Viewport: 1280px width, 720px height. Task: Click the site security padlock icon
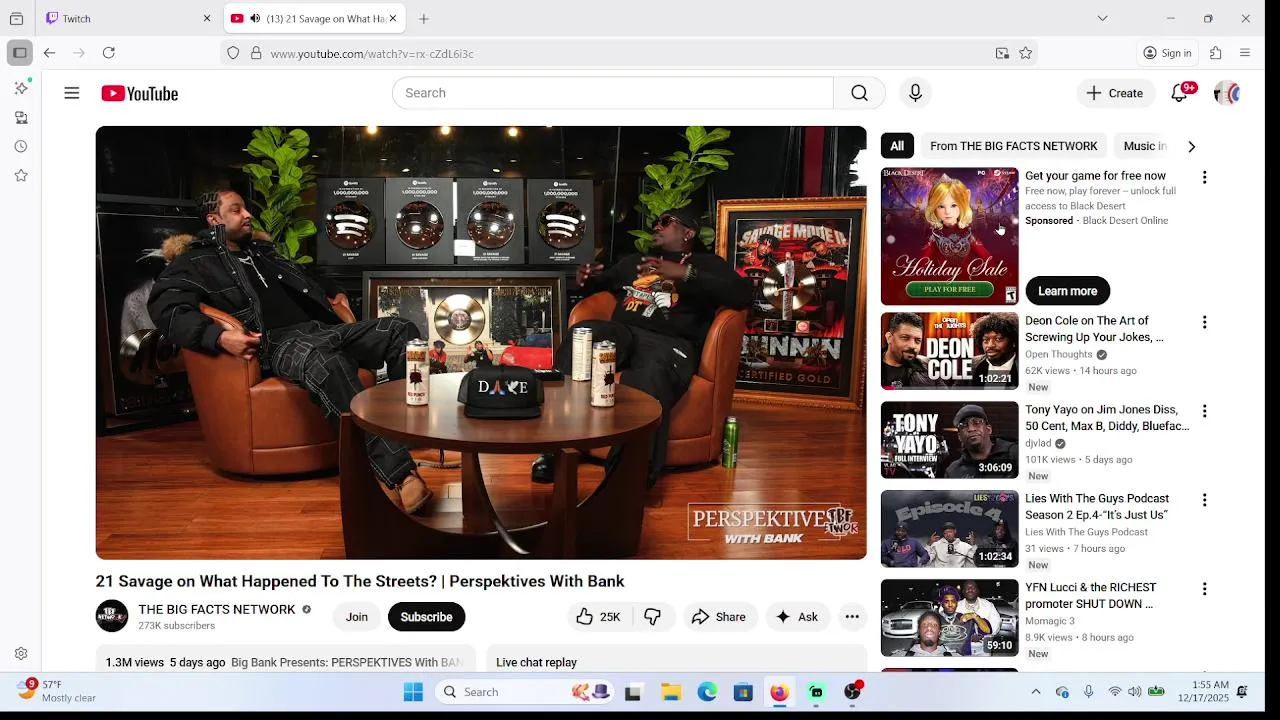(x=256, y=53)
